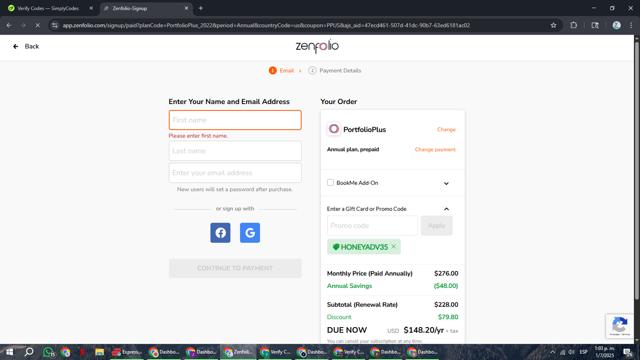Open the Windows Start menu

(9, 352)
